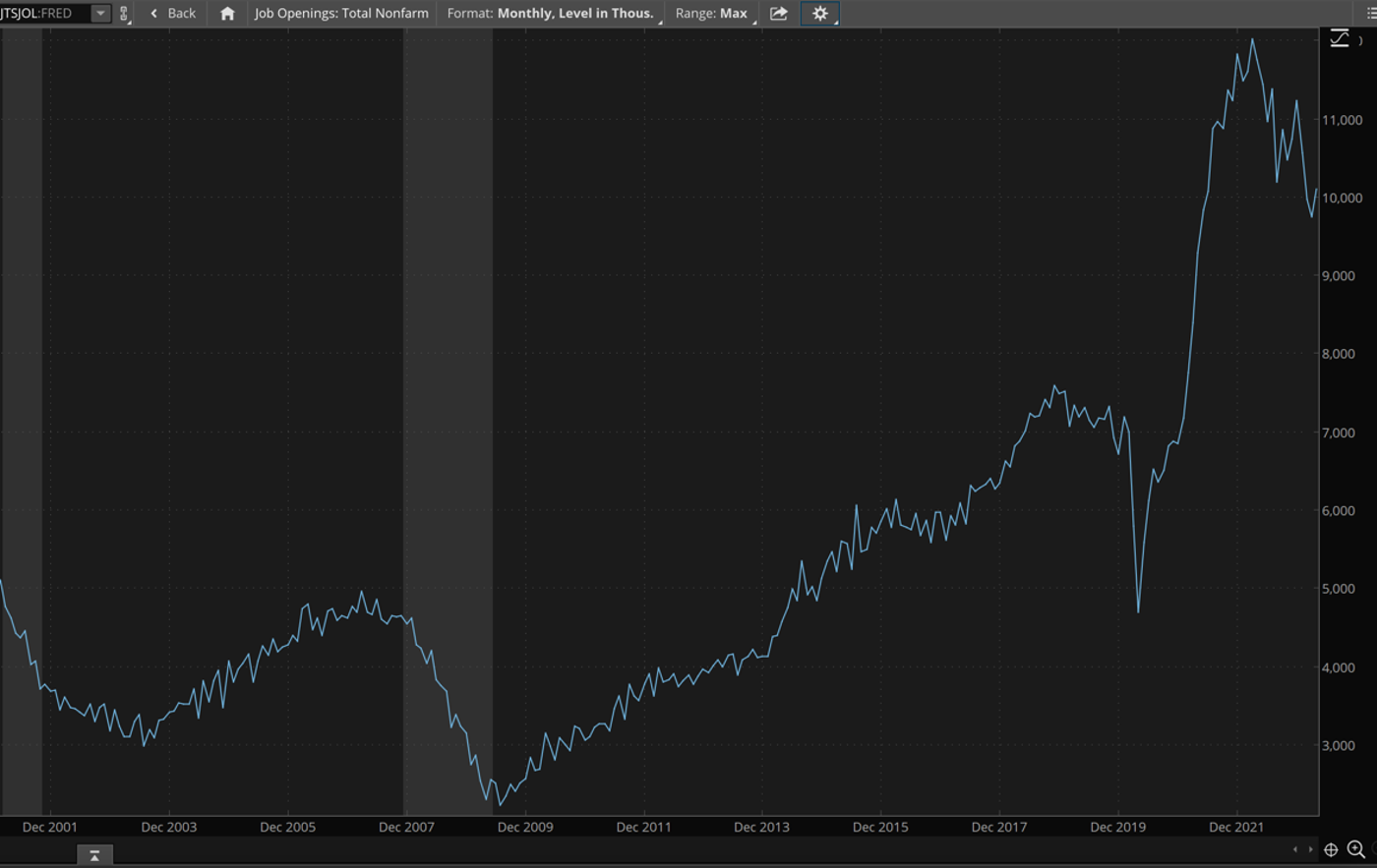This screenshot has width=1377, height=868.
Task: Click the JTSJOL:FRED symbol input field
Action: (x=45, y=14)
